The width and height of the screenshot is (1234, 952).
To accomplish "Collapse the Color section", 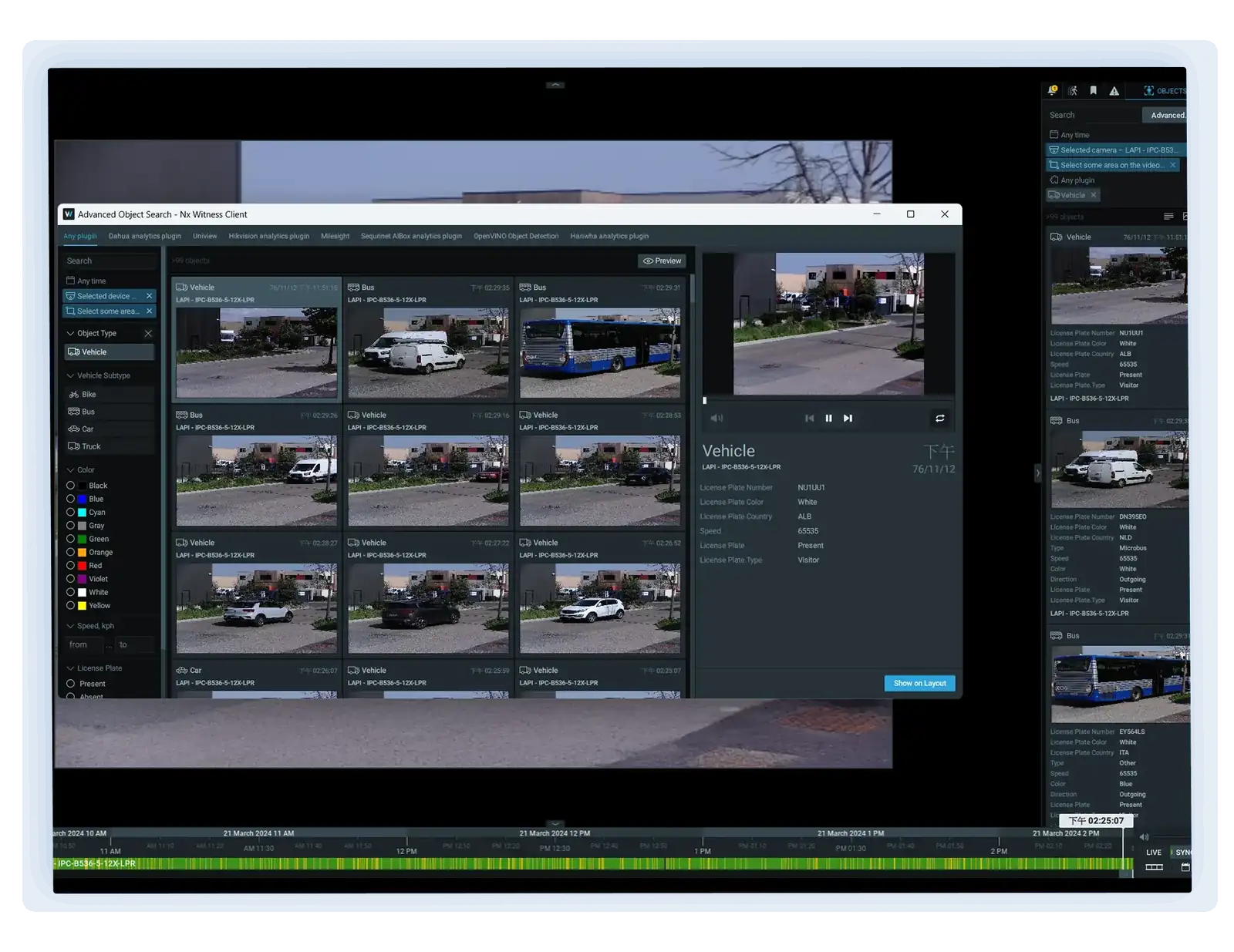I will coord(70,470).
